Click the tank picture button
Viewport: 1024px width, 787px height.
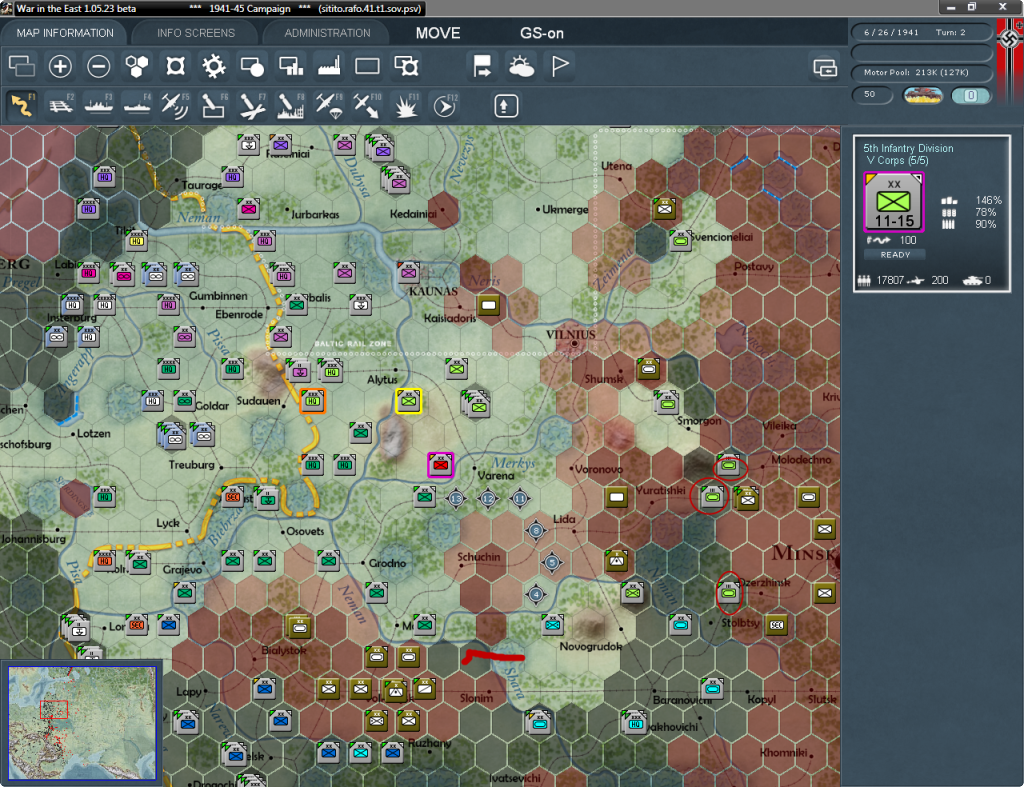[922, 95]
